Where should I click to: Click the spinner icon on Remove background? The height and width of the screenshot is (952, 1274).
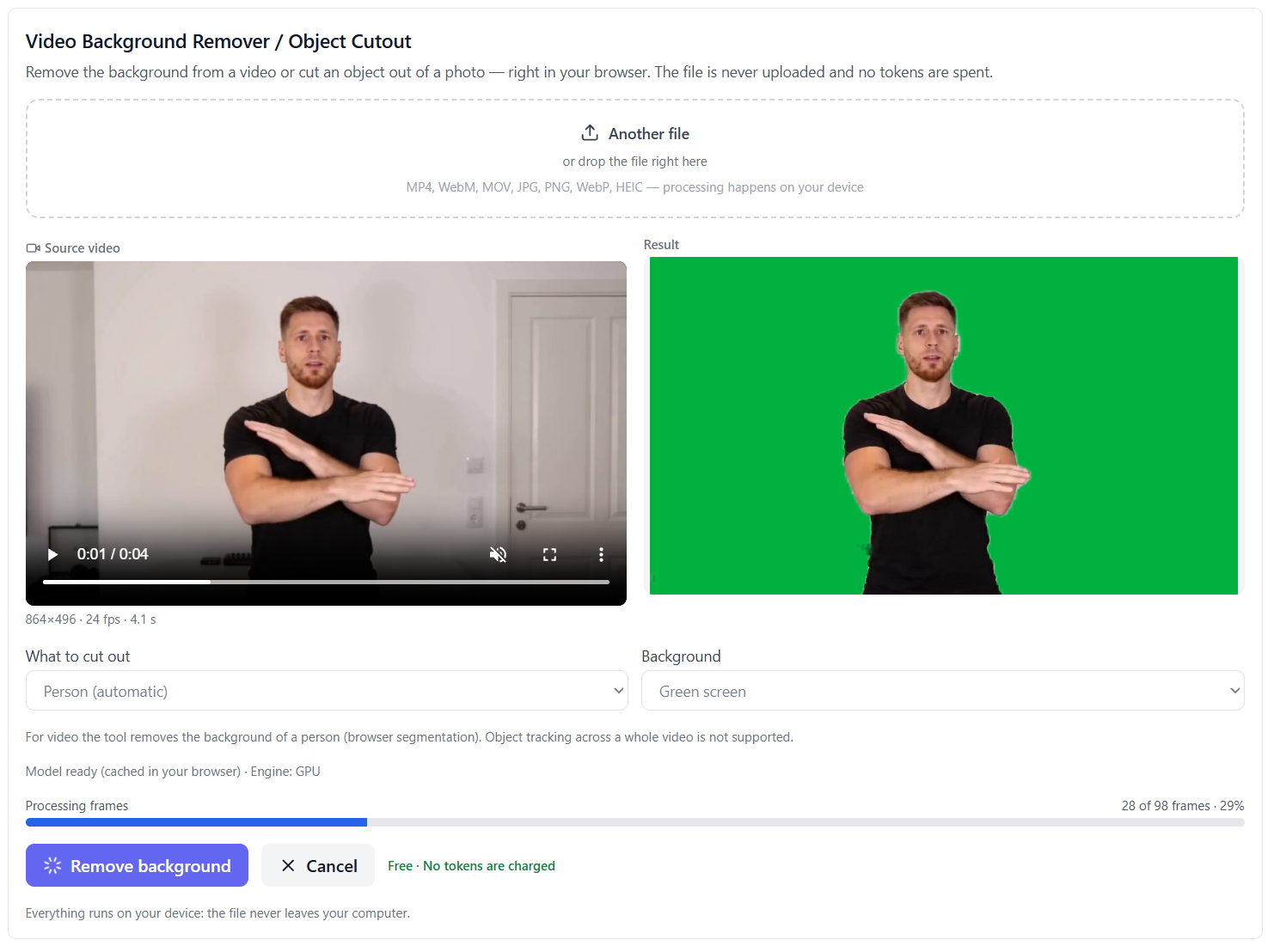point(52,865)
